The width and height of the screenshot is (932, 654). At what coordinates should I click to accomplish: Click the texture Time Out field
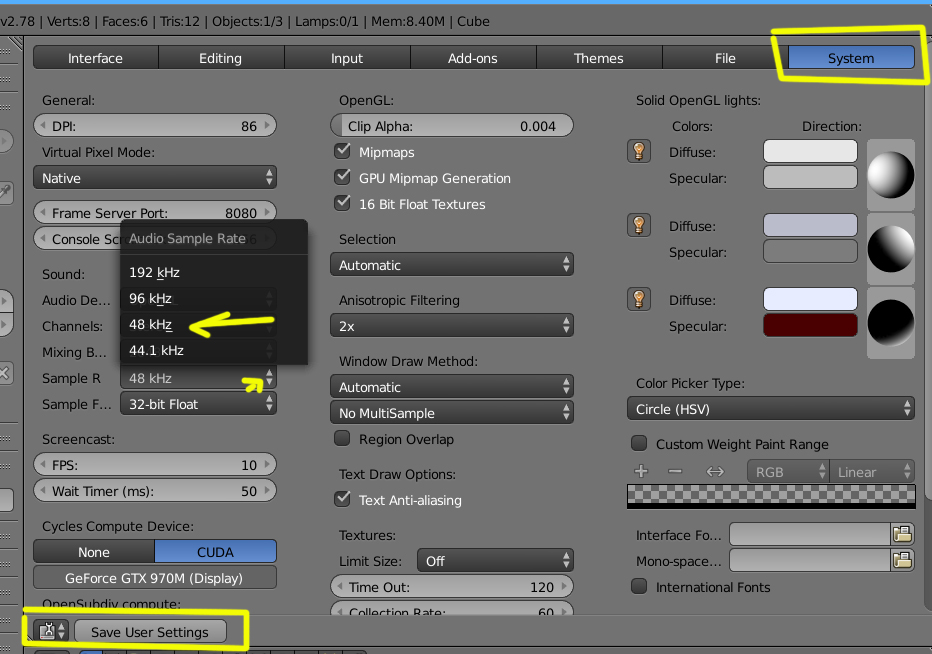tap(452, 587)
